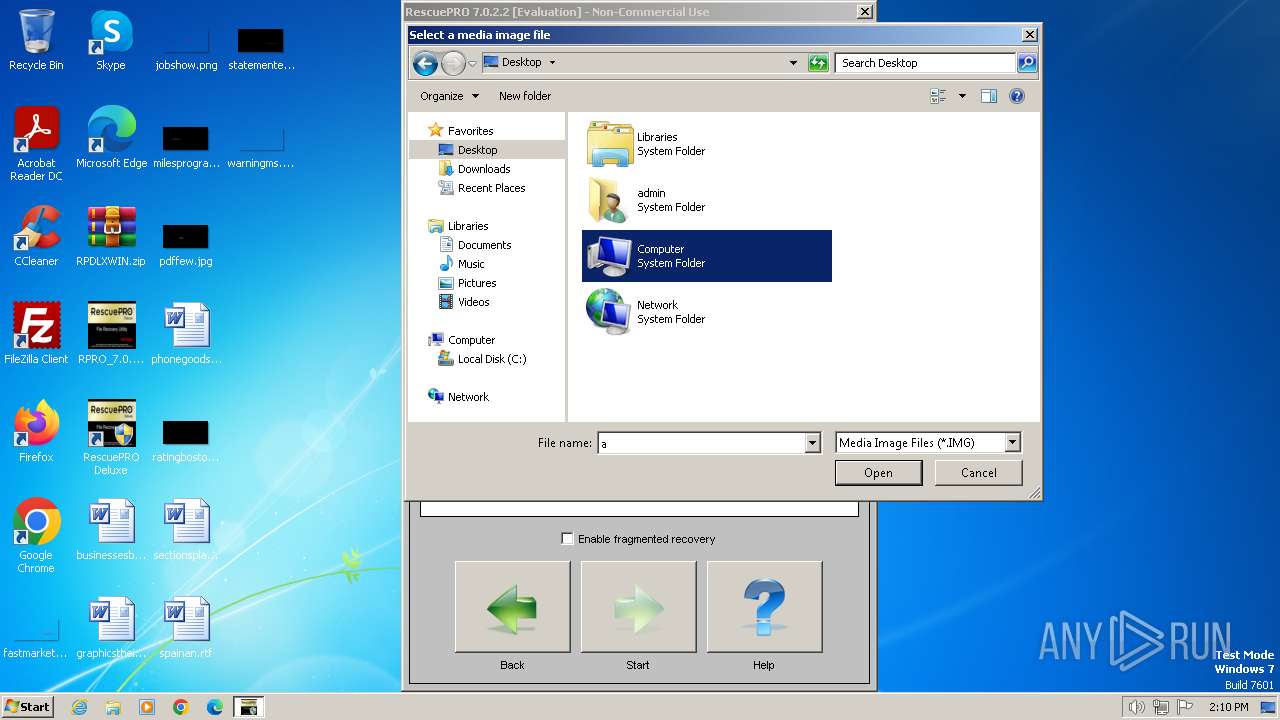
Task: Enable fragmented recovery checkbox
Action: tap(567, 539)
